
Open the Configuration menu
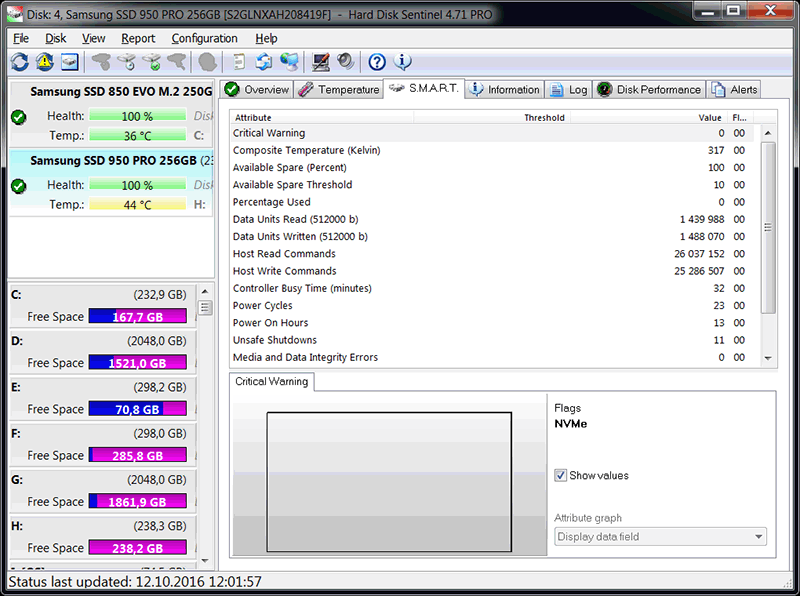click(205, 39)
